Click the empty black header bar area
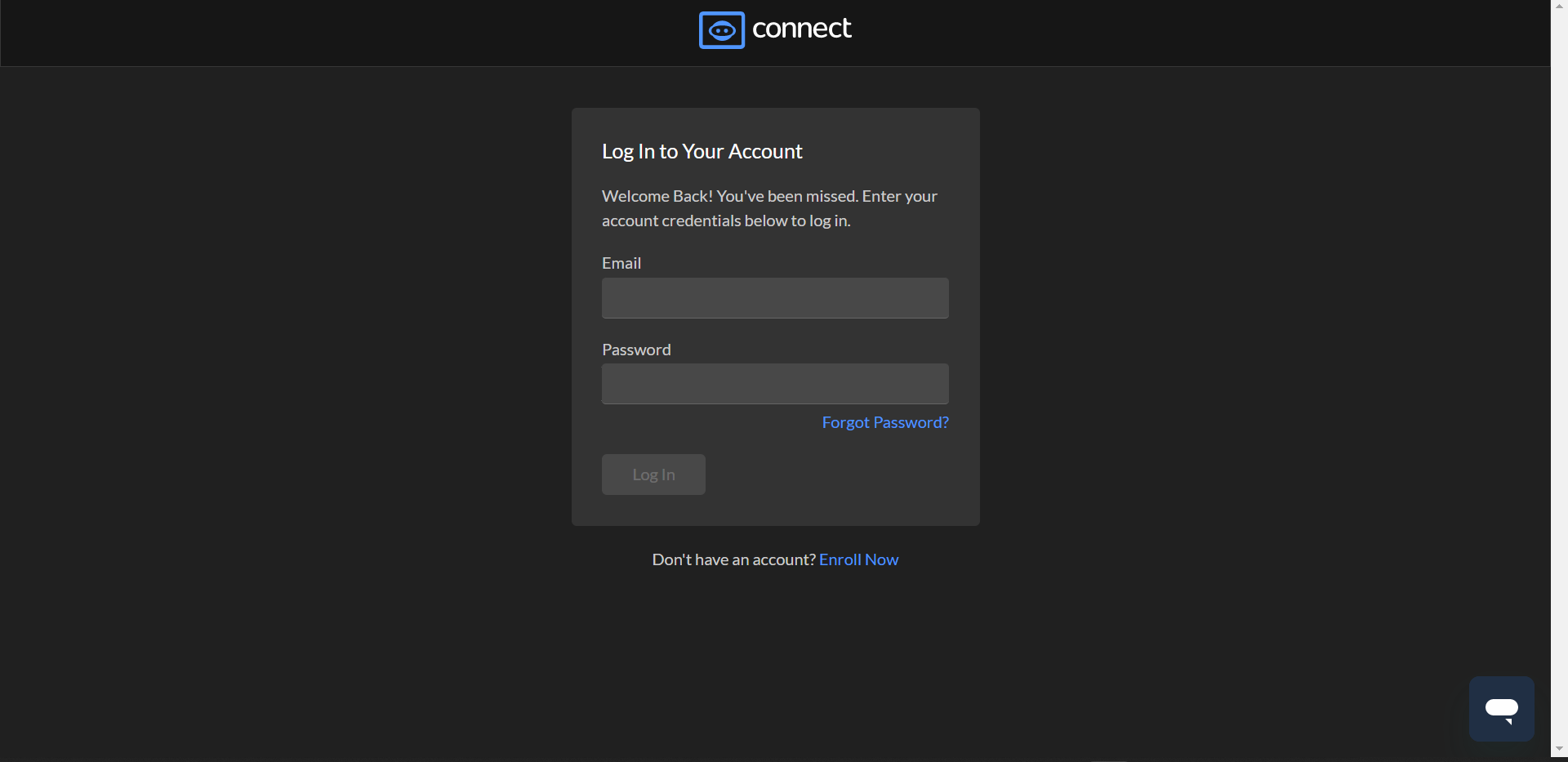This screenshot has width=1568, height=762. coord(327,33)
